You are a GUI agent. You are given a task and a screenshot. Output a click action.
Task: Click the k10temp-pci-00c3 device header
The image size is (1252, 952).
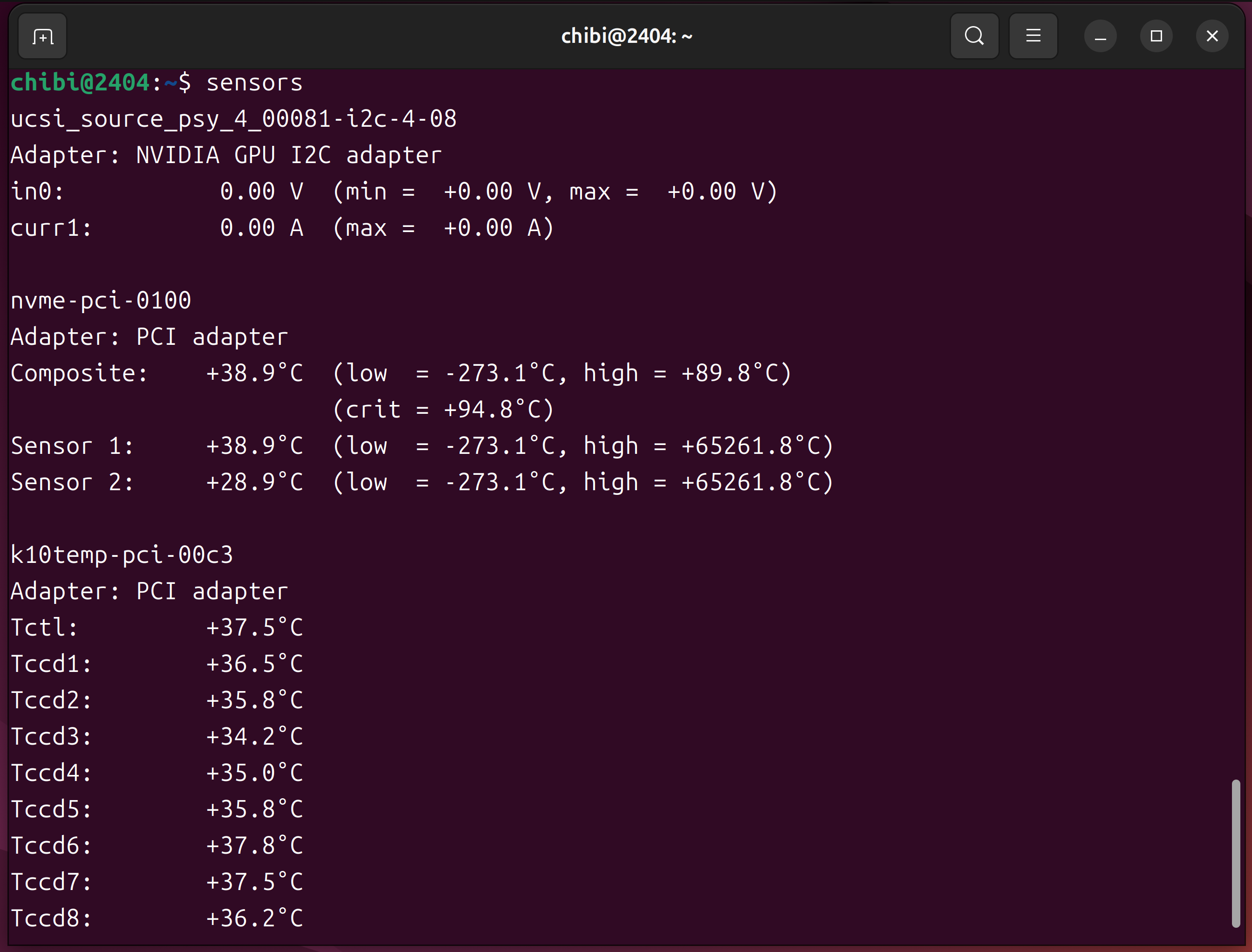122,555
